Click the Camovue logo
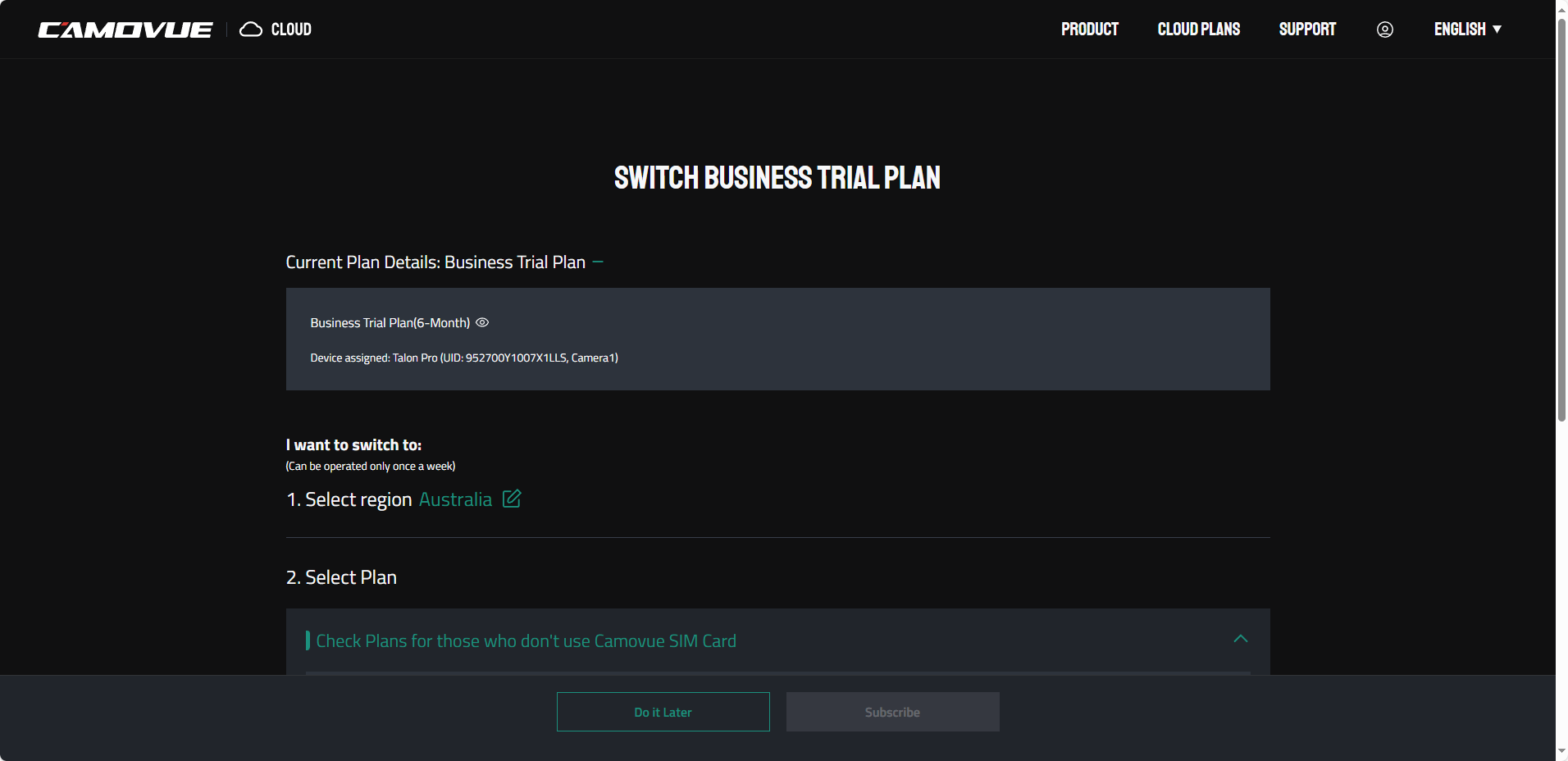1568x761 pixels. coord(125,30)
